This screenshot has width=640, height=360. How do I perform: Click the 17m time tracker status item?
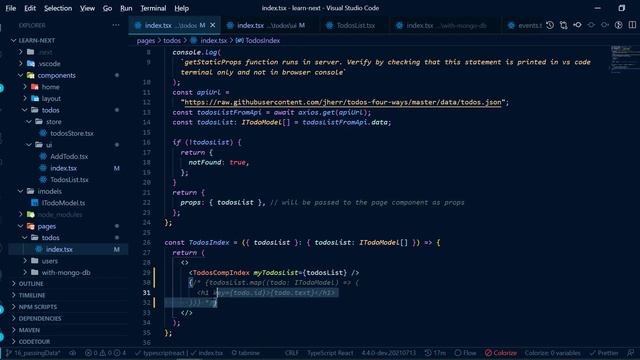point(435,353)
